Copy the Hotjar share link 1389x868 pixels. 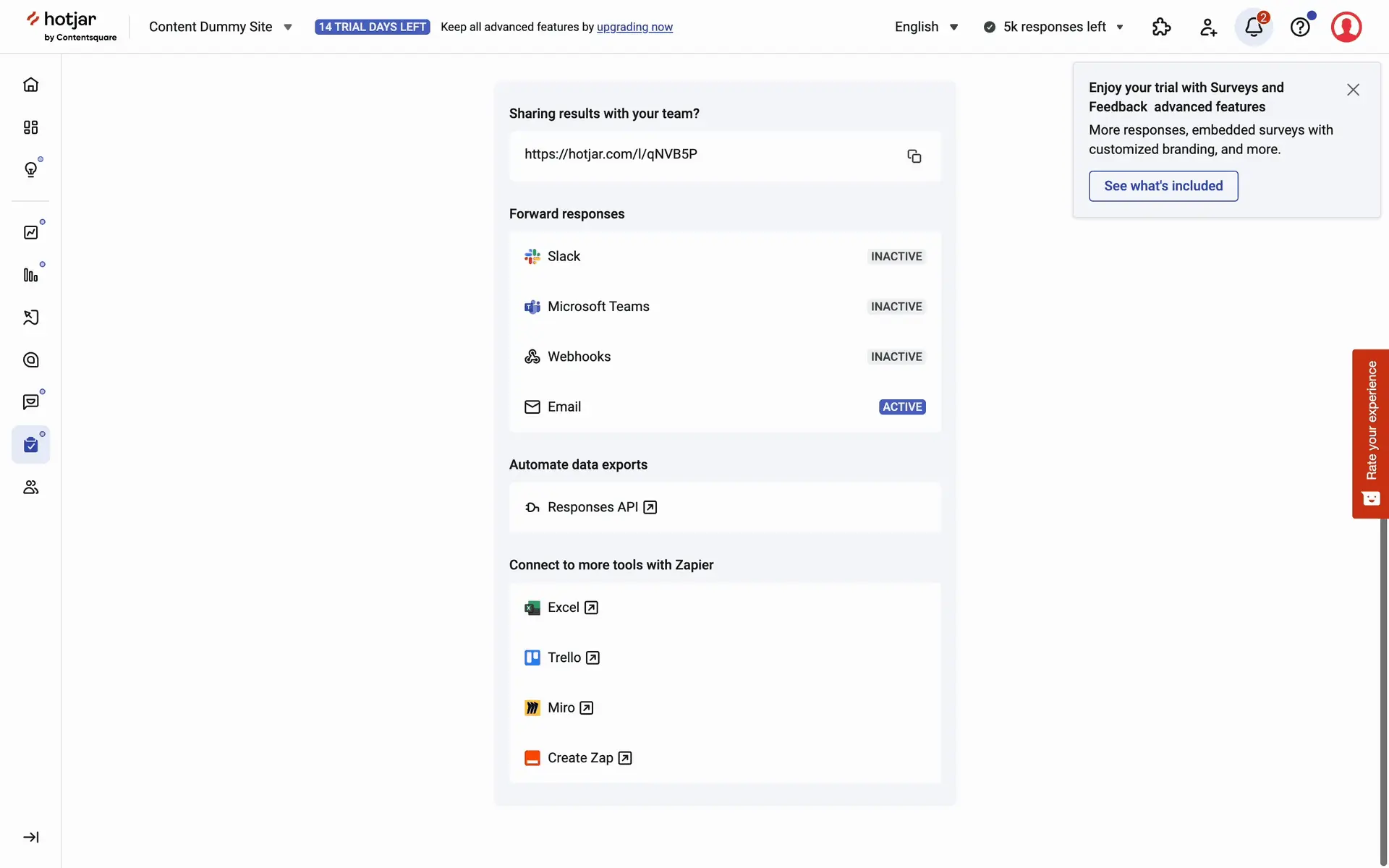(x=914, y=156)
